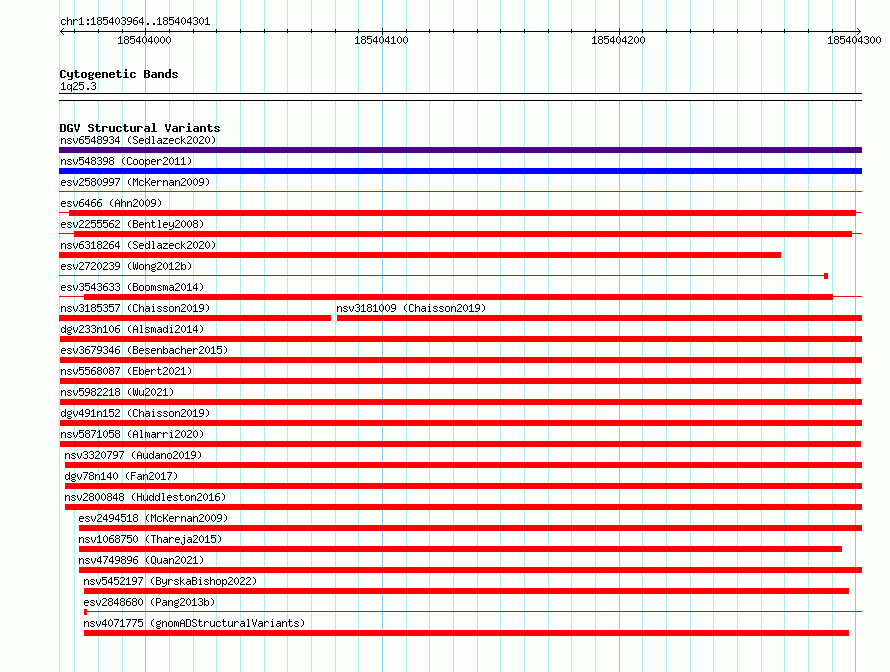Select the esv2494518 (McKernan2009) label
The width and height of the screenshot is (890, 672).
153,518
